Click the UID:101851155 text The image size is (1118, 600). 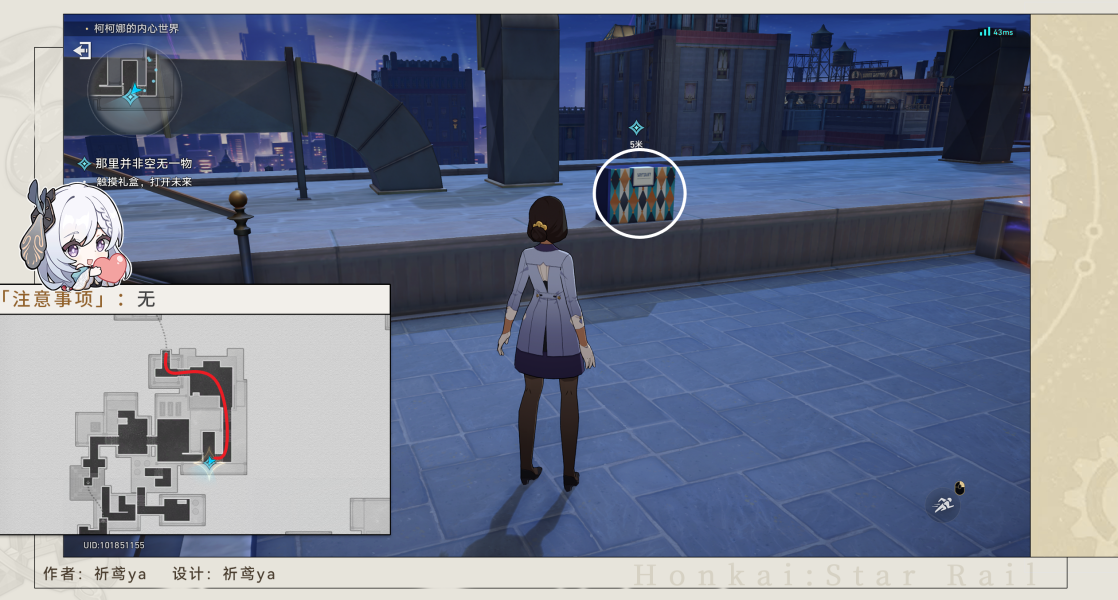click(x=114, y=545)
